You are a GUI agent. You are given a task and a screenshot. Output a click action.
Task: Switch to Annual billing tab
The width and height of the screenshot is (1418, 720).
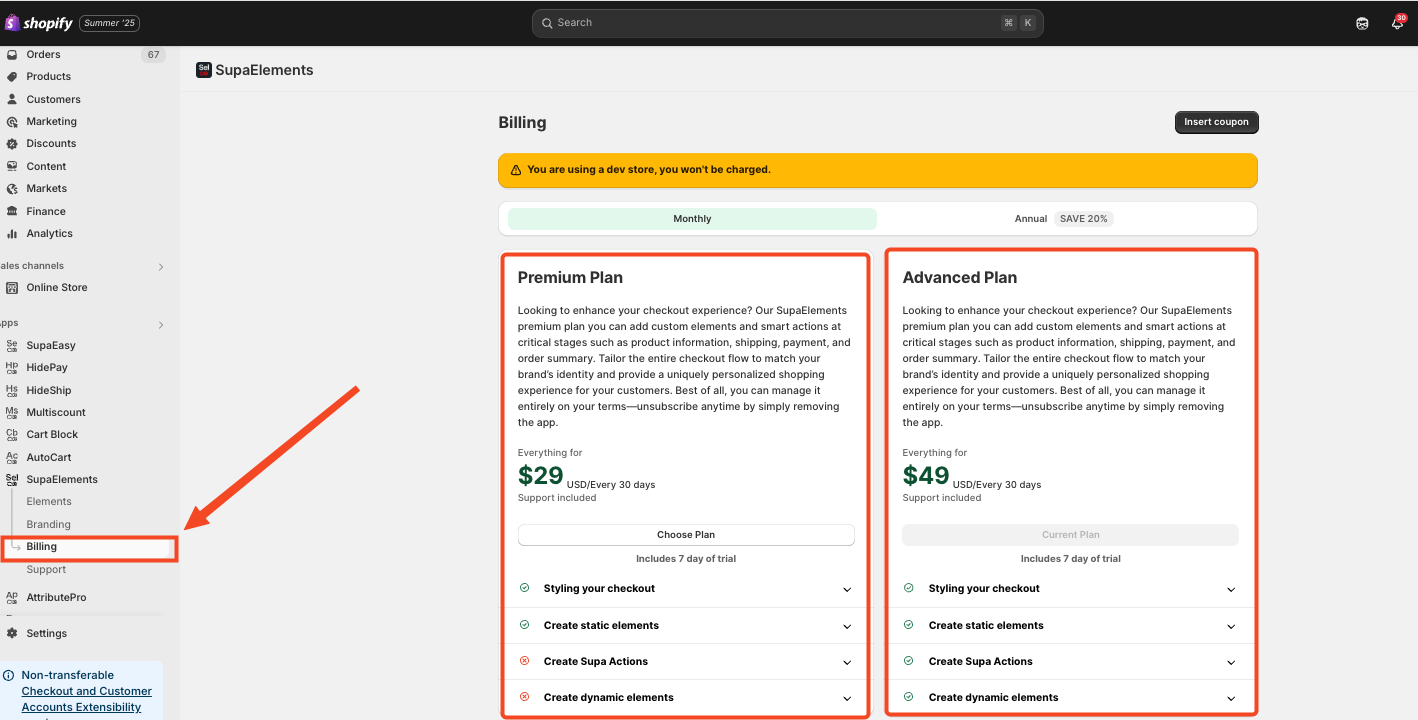[x=1063, y=219]
